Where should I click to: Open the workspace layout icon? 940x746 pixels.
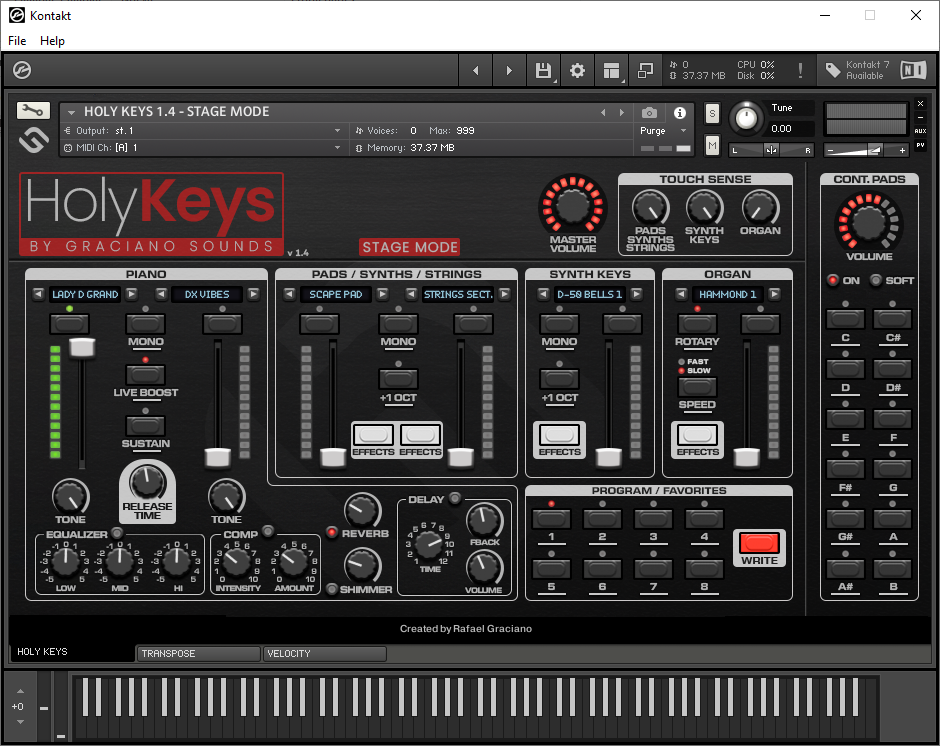pos(611,71)
